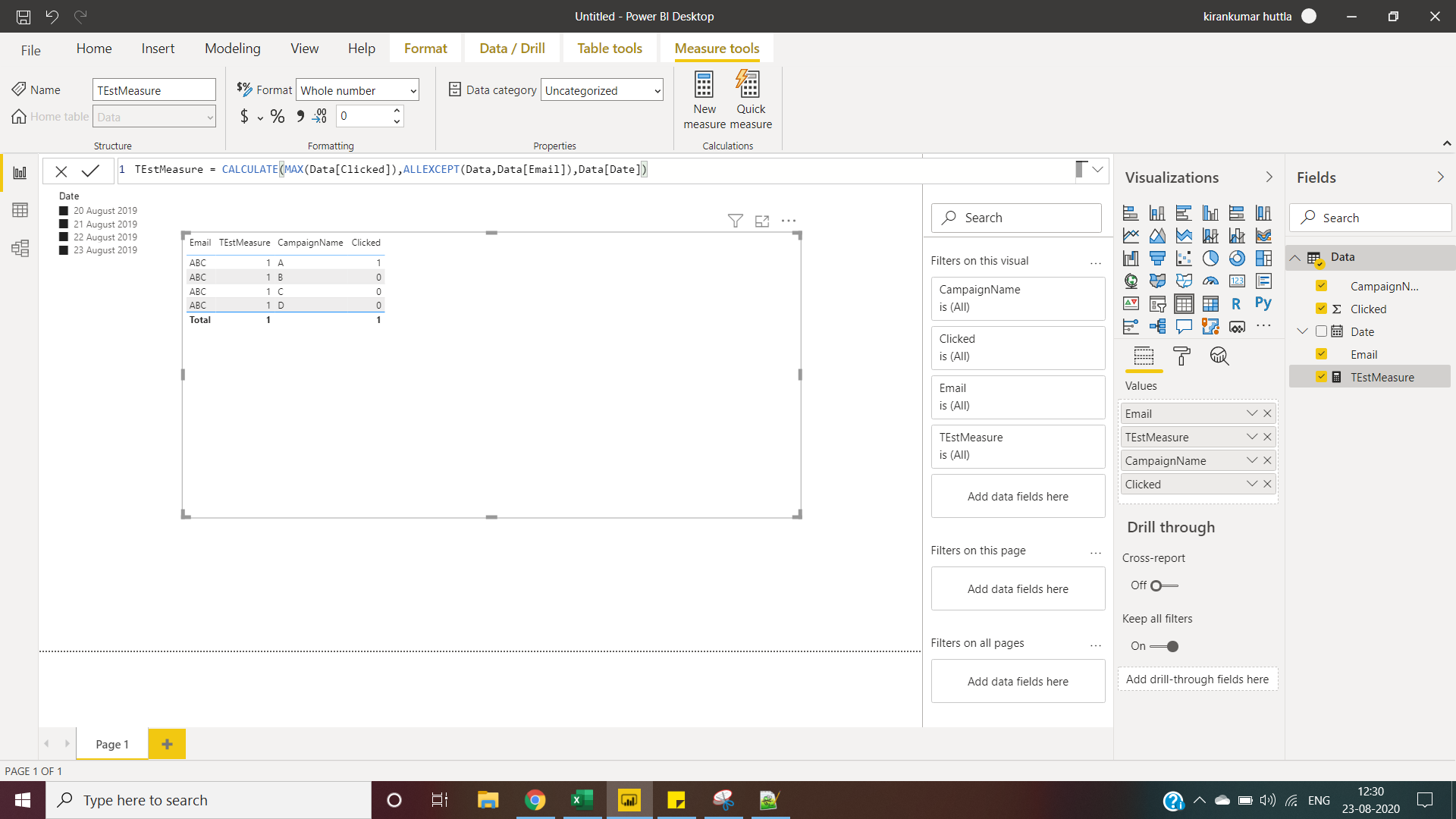Open the Modeling ribbon tab
Image resolution: width=1456 pixels, height=819 pixels.
(232, 49)
